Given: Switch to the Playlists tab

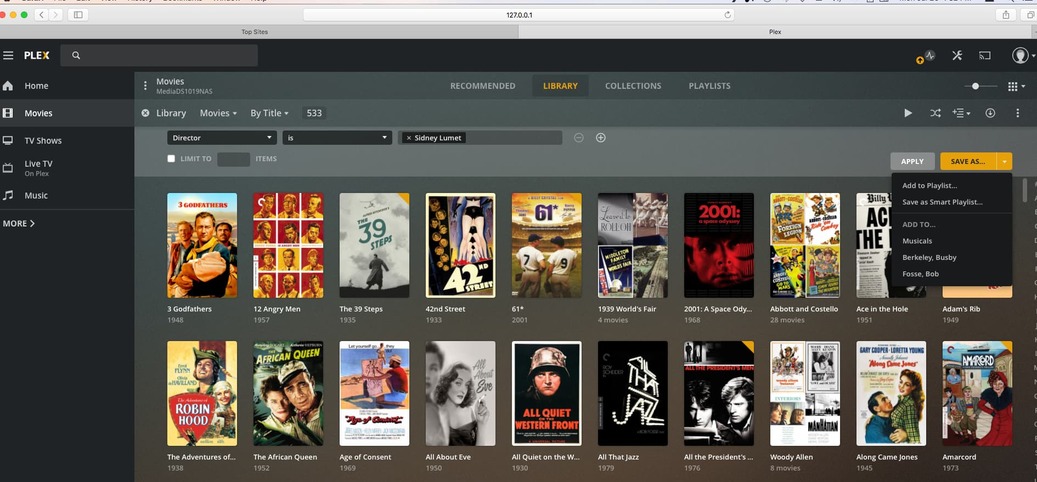Looking at the screenshot, I should click(x=710, y=86).
